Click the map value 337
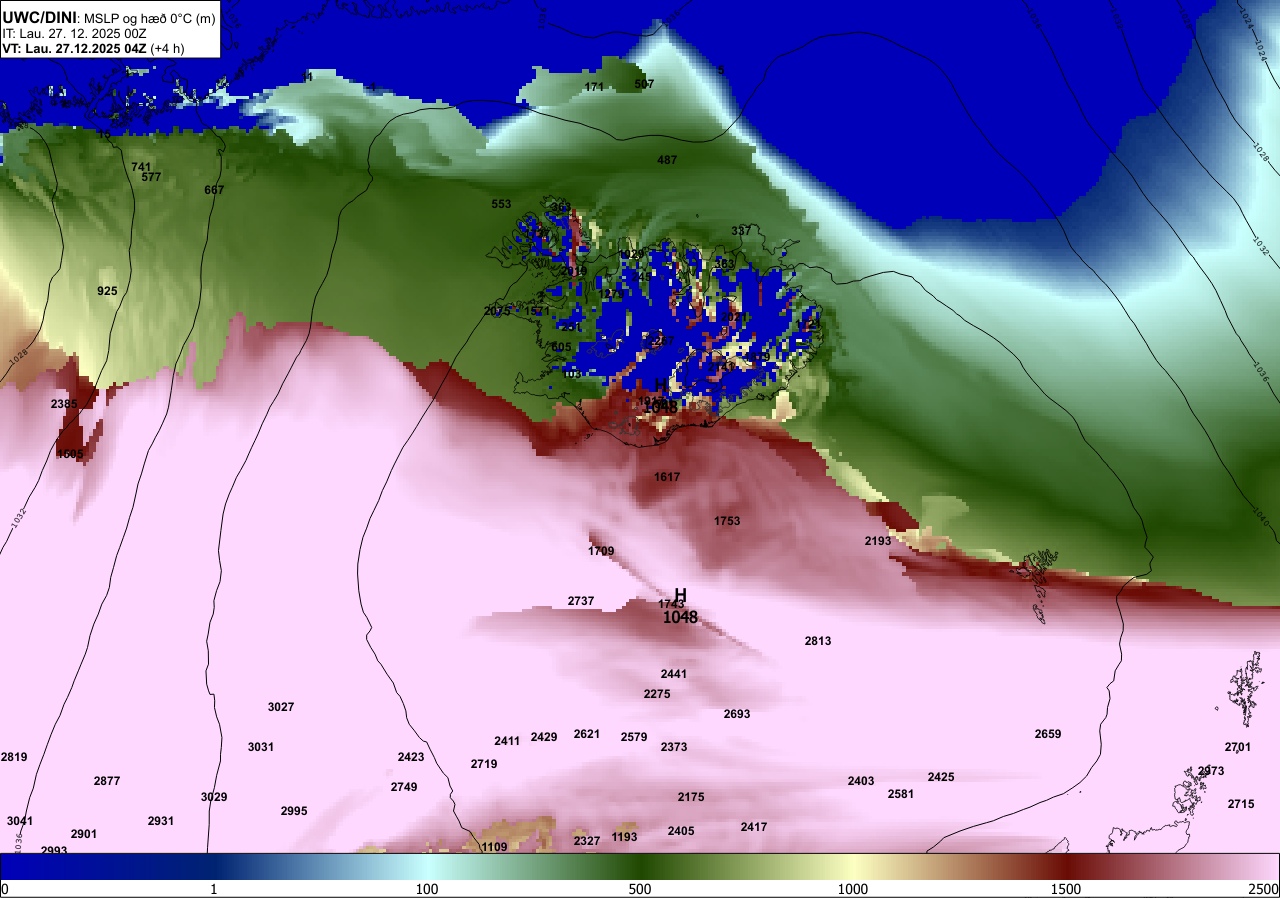 tap(741, 231)
